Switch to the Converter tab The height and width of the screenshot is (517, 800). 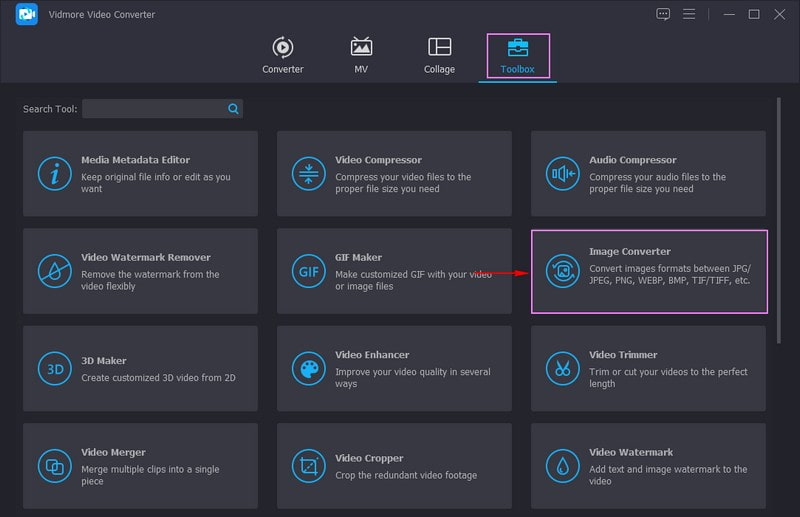coord(283,55)
